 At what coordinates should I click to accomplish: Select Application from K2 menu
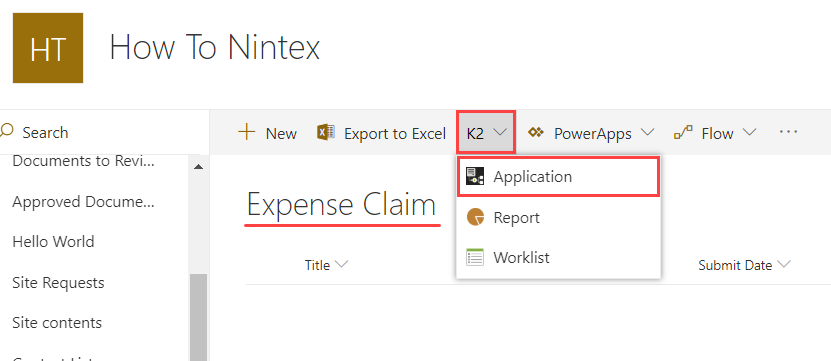[559, 177]
